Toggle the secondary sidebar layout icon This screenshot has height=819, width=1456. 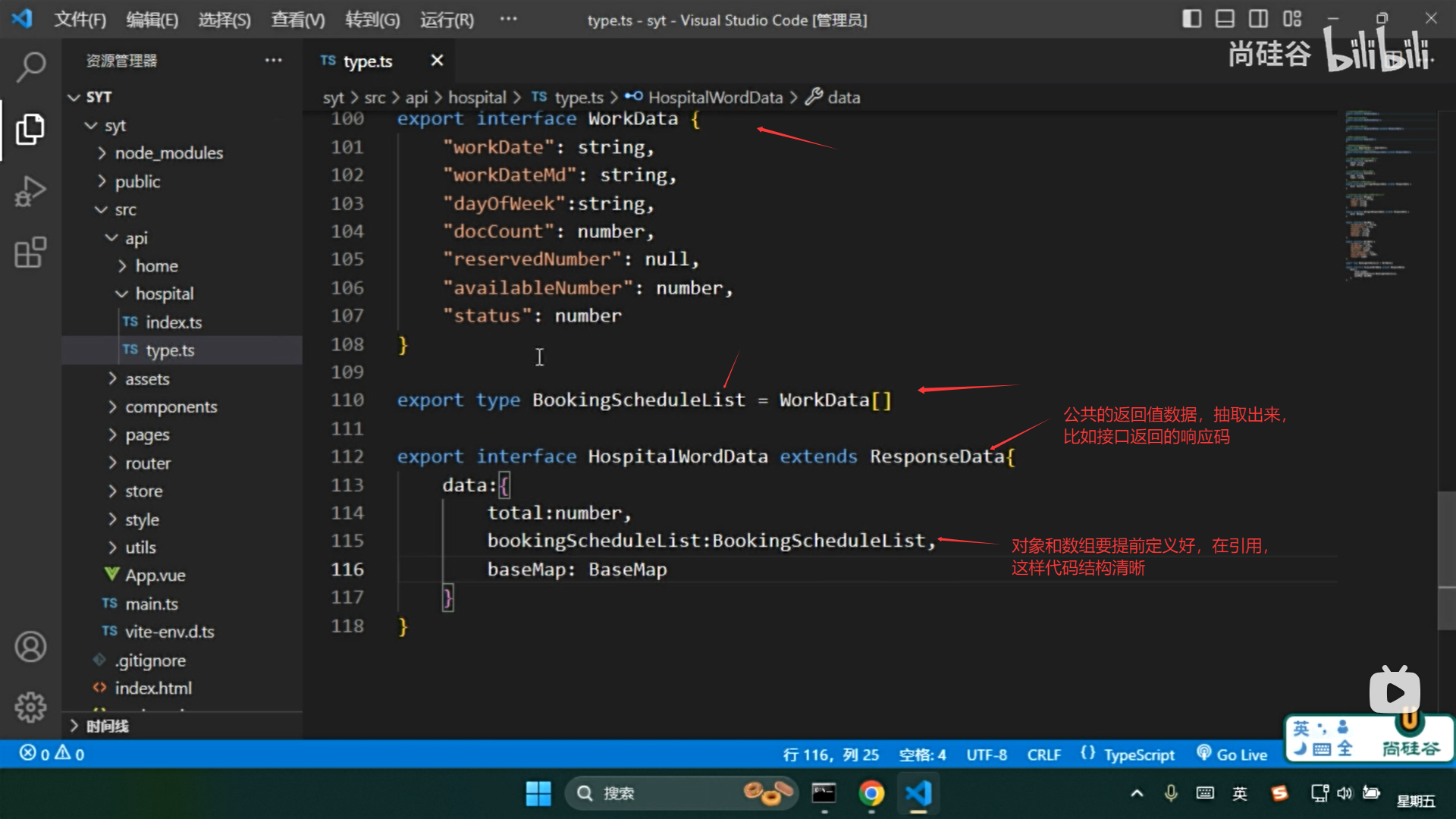[1258, 19]
